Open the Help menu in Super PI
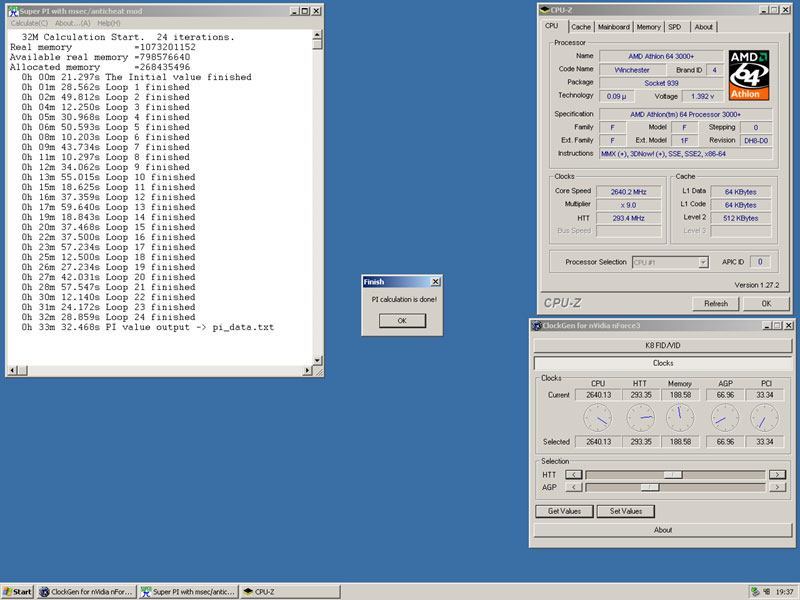The width and height of the screenshot is (800, 600). tap(109, 23)
